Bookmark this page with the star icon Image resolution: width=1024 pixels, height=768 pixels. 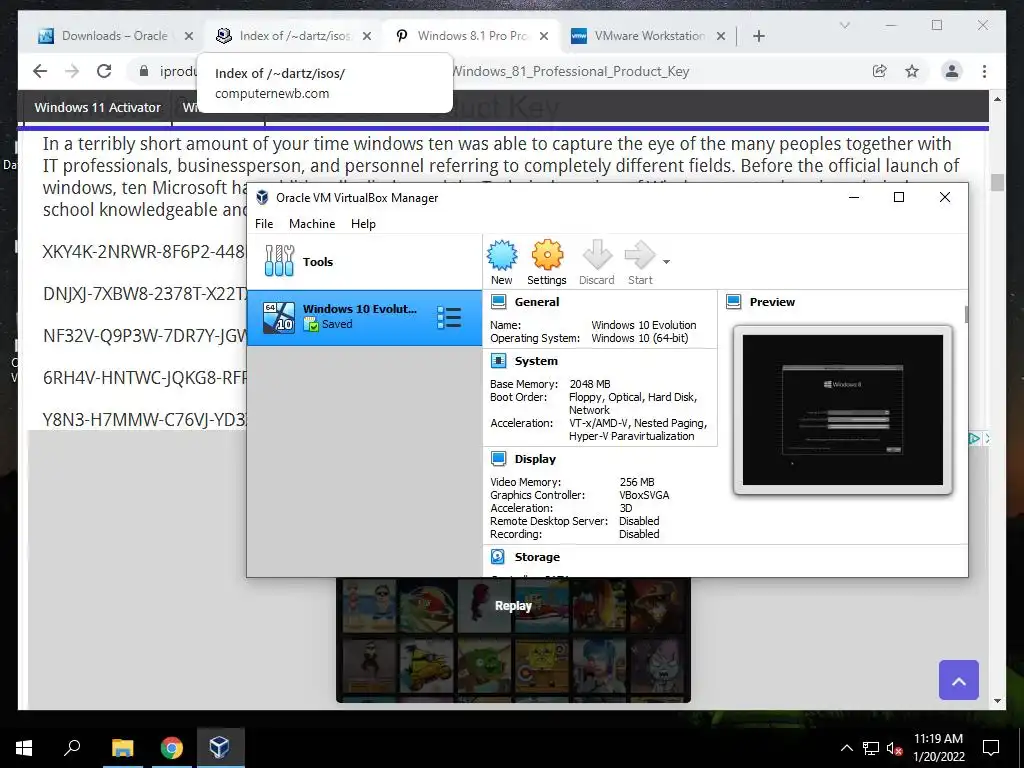tap(912, 71)
